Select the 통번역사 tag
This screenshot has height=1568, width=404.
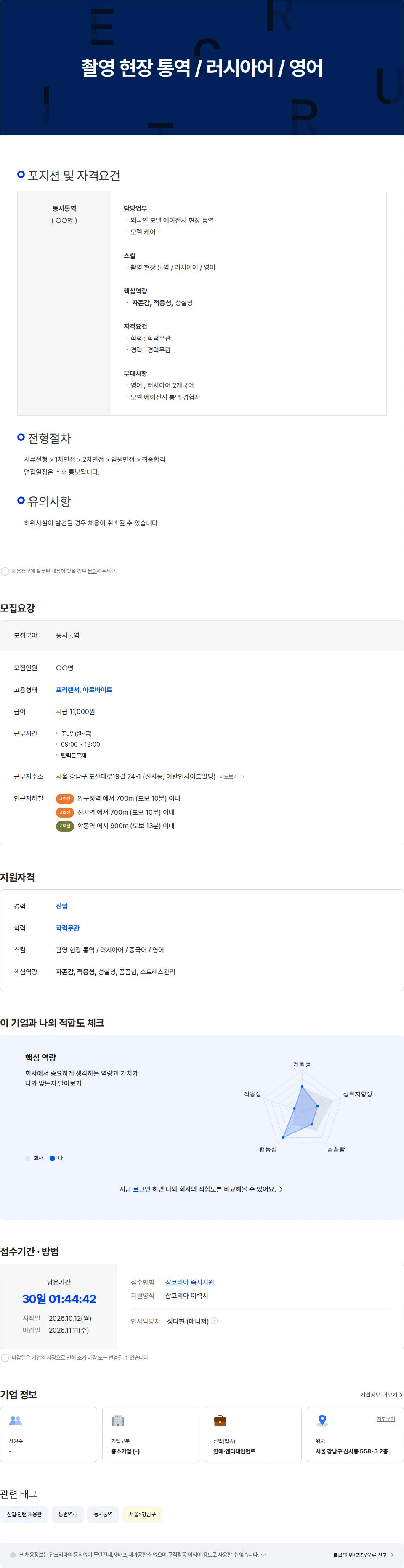(67, 1514)
